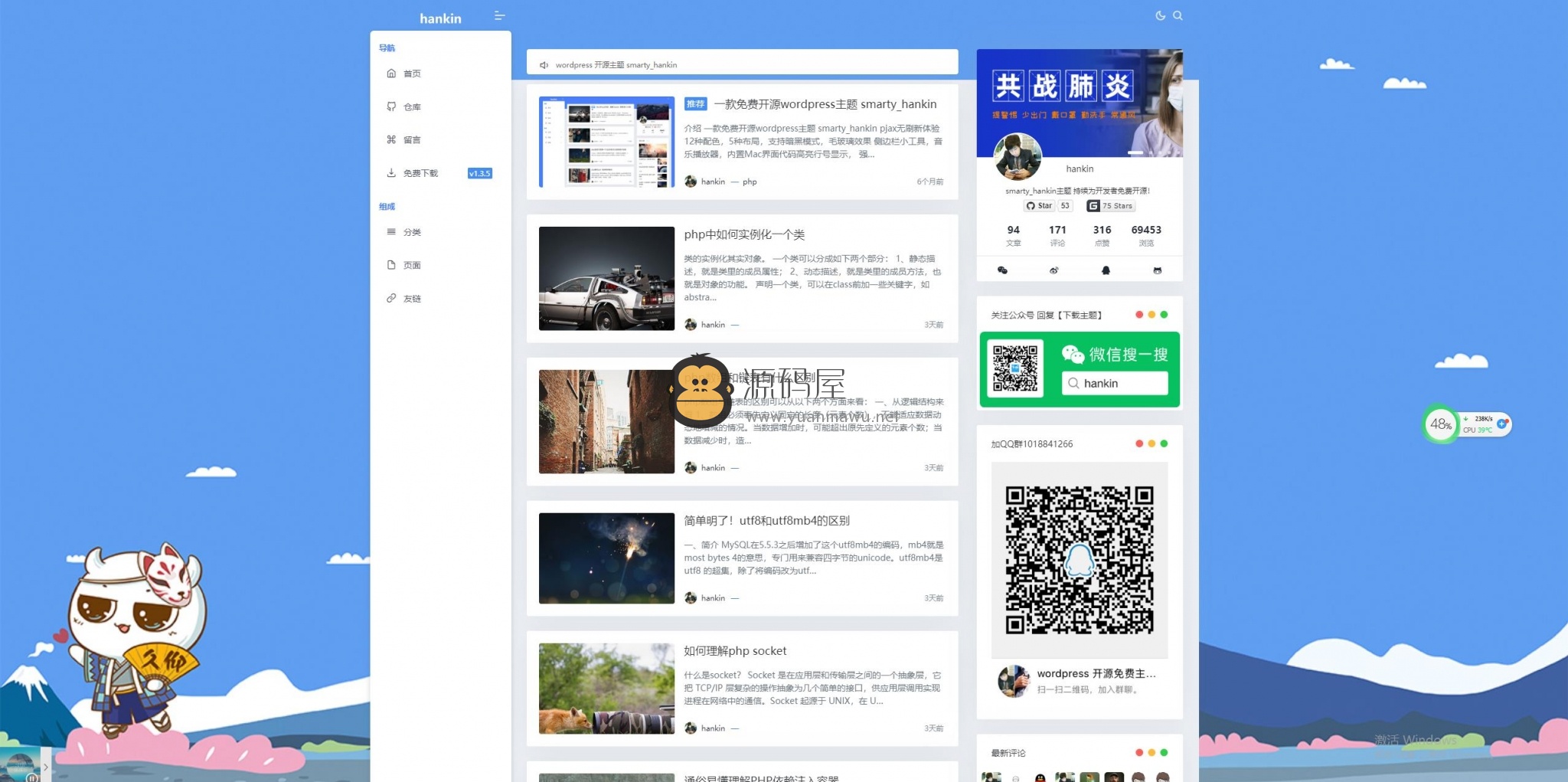The height and width of the screenshot is (782, 1568).
Task: Click the 导航 sidebar section header
Action: pos(387,48)
